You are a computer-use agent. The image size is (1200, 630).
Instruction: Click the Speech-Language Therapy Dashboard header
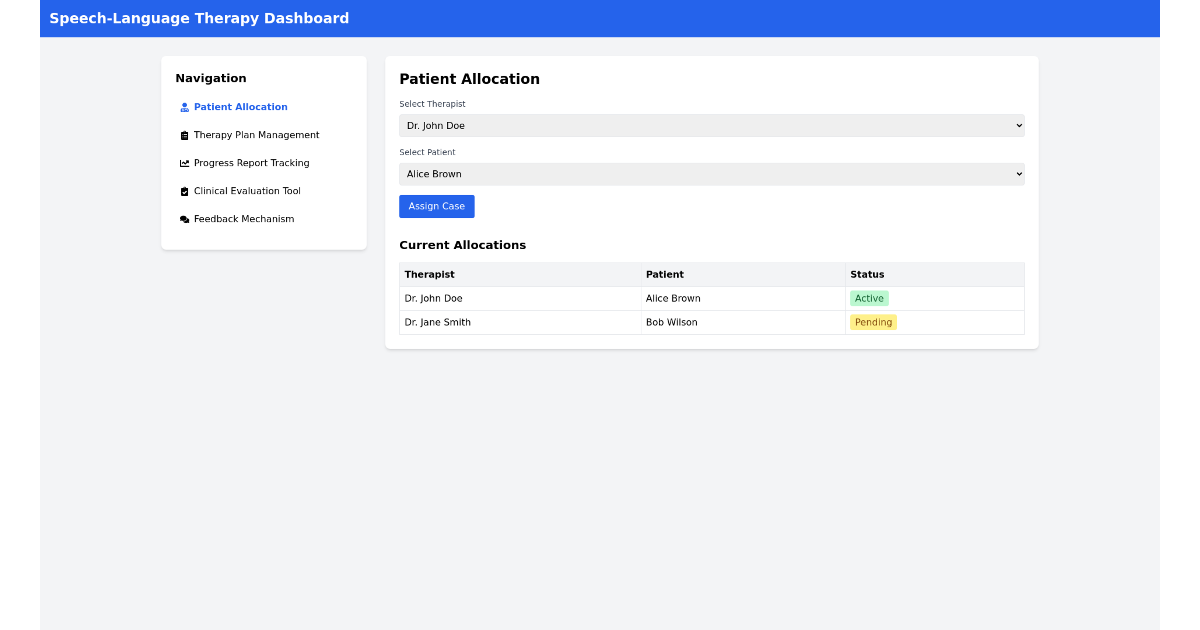pos(200,18)
